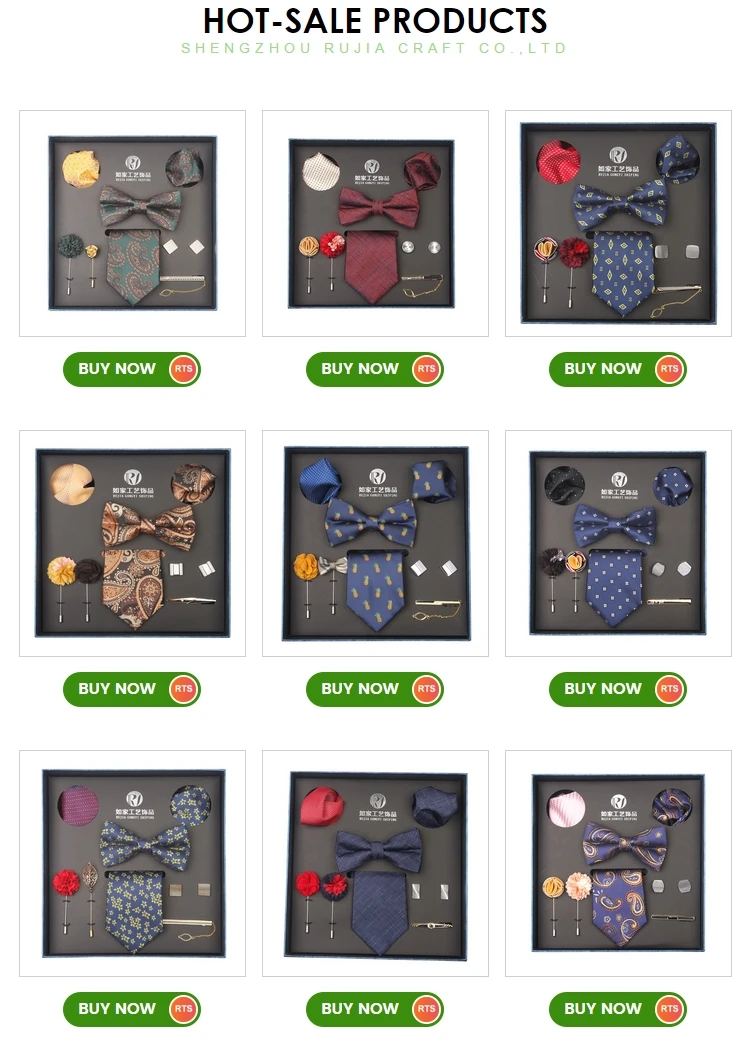Viewport: 750px width, 1060px height.
Task: Click the Shengzhou Rujia Craft Co. subtitle
Action: [374, 48]
